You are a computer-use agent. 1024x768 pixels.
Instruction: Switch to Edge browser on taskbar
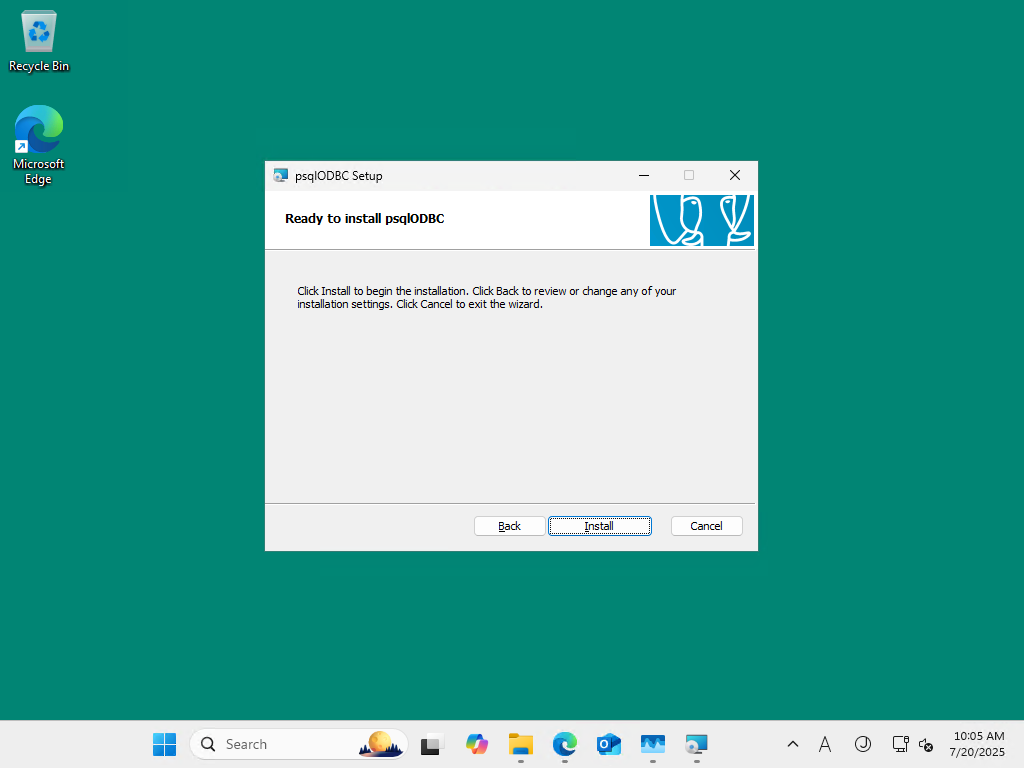pyautogui.click(x=565, y=744)
